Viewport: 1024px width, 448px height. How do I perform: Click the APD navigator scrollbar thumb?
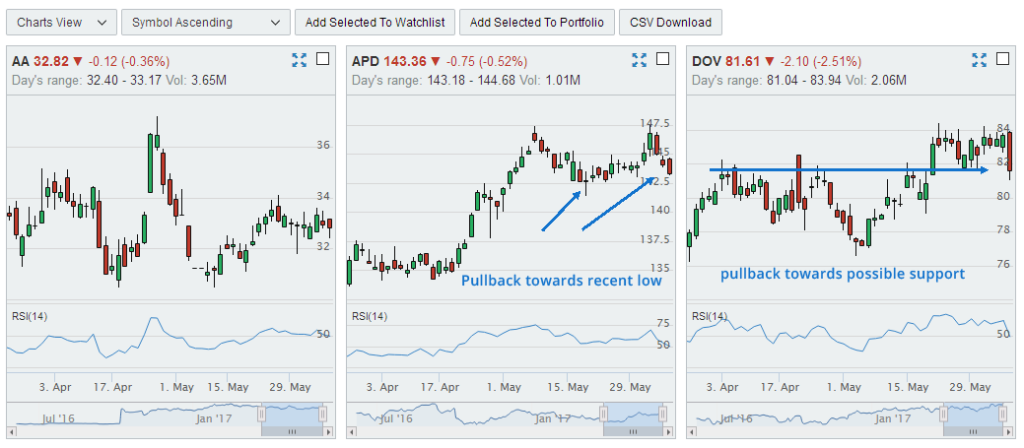tap(633, 432)
